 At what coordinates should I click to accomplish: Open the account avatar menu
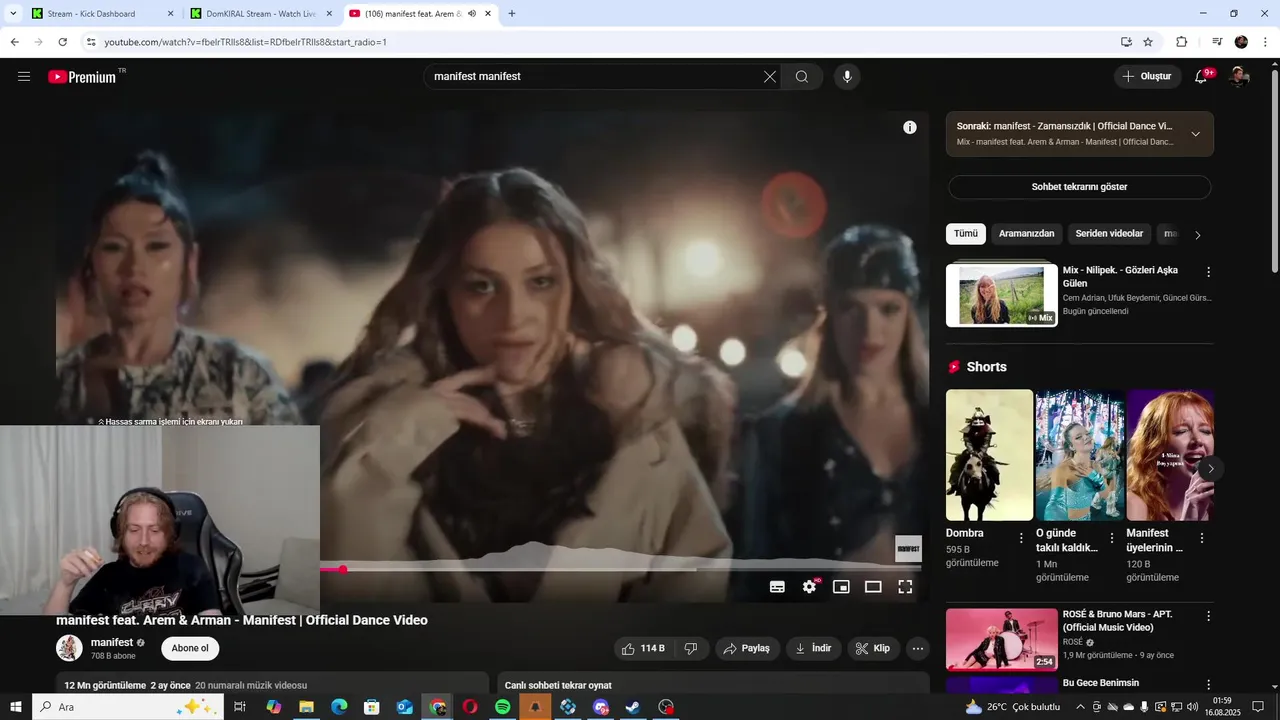1239,76
